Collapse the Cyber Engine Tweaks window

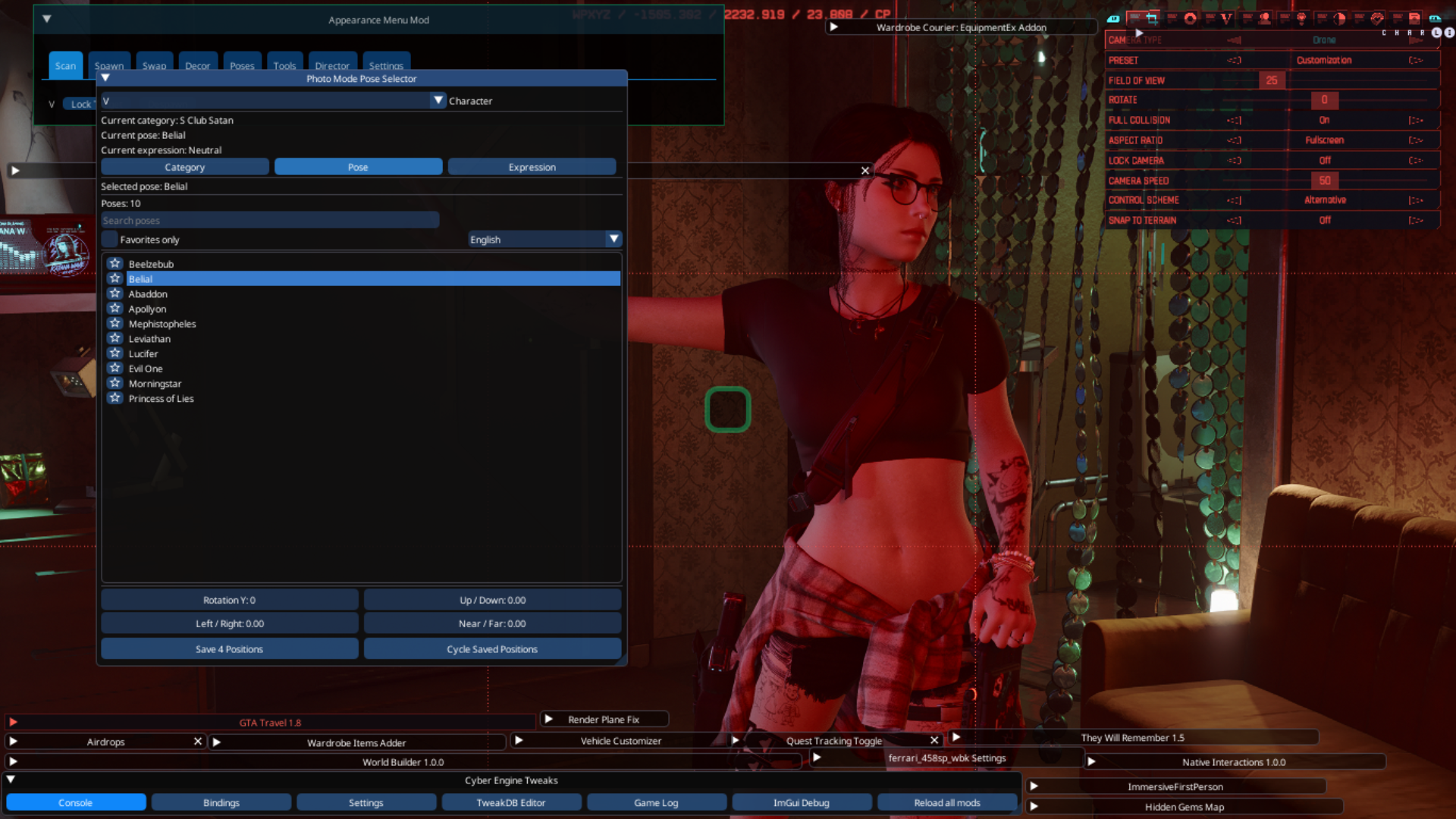[11, 780]
